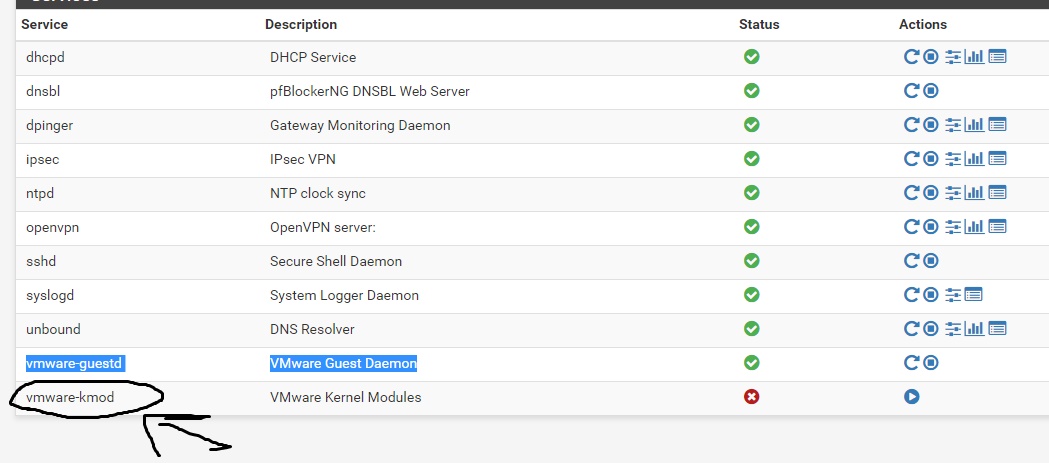Open related settings for ipsec

coord(953,159)
